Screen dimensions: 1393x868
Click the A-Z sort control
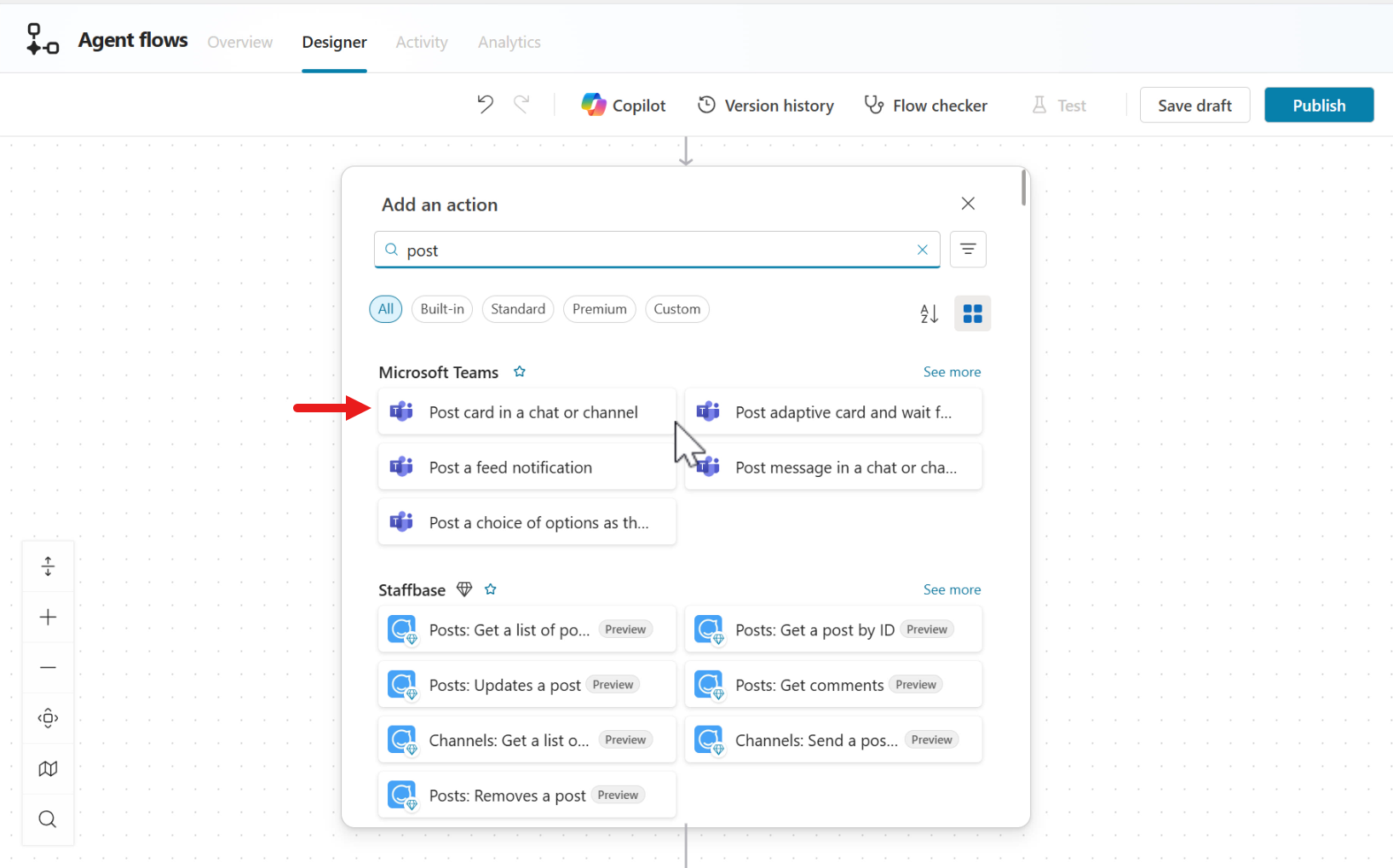929,313
